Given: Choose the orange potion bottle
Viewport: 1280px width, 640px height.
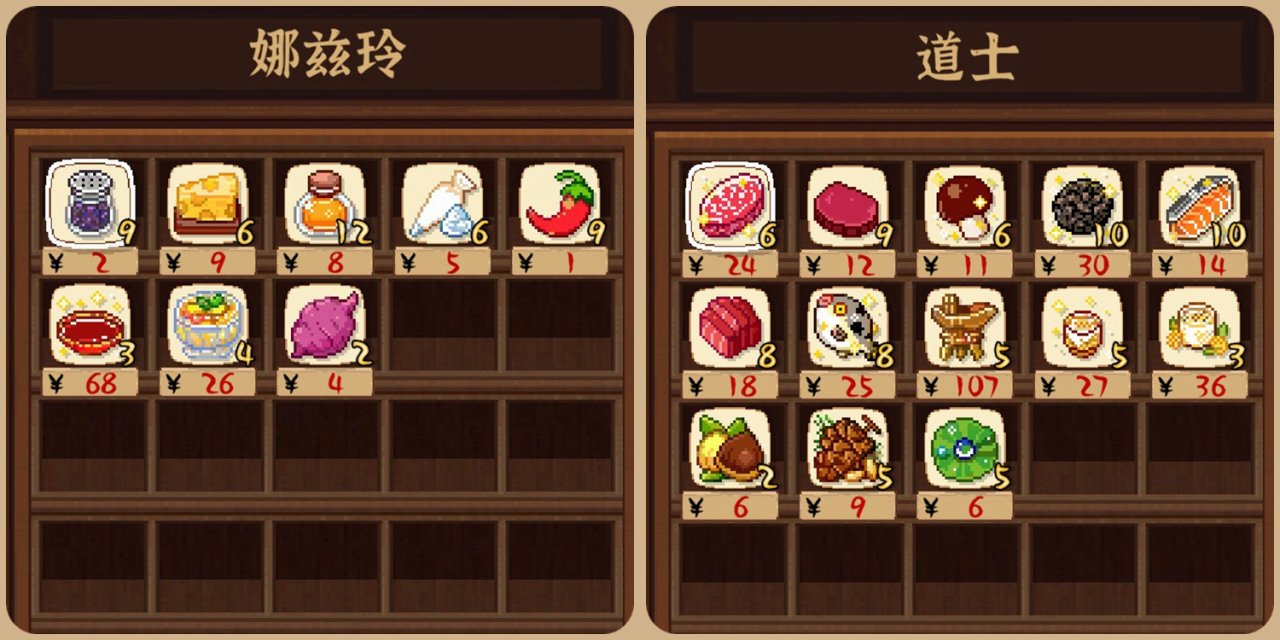Looking at the screenshot, I should tap(324, 203).
